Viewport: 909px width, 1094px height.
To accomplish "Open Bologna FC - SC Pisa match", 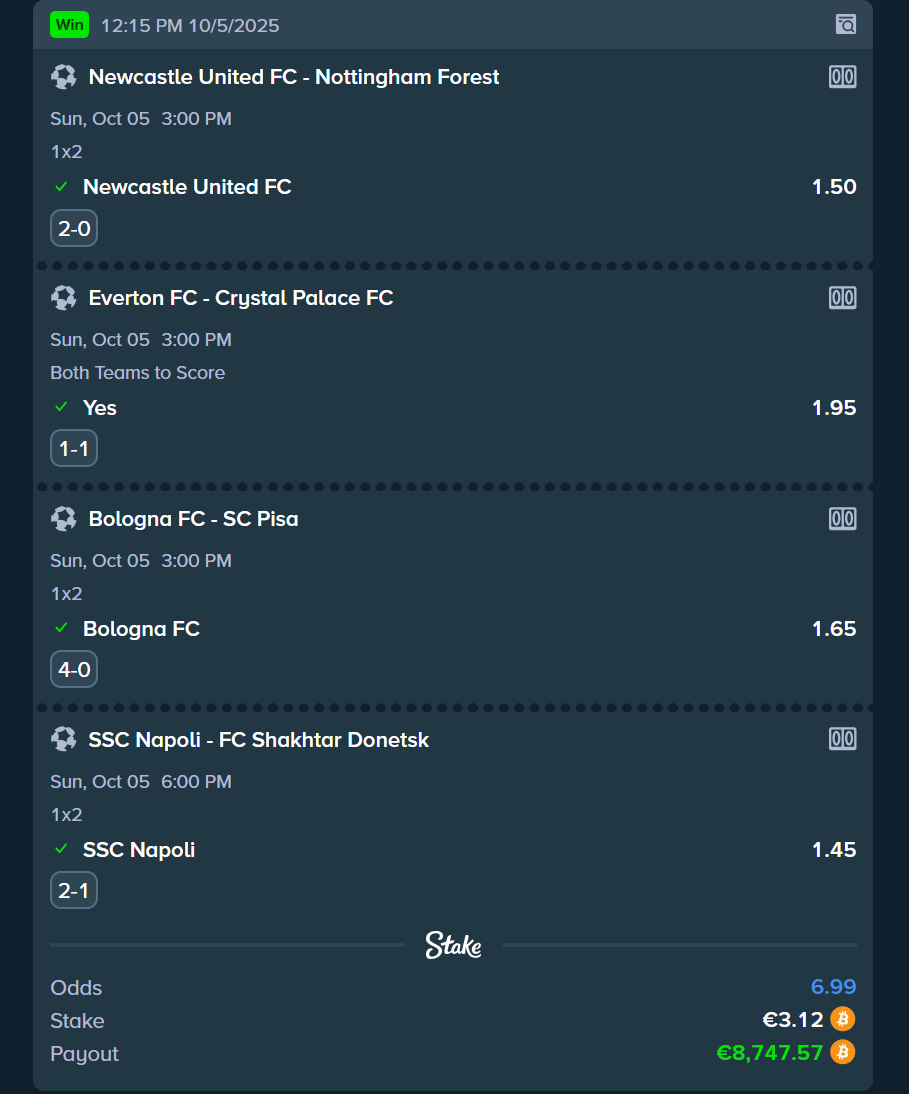I will coord(194,519).
